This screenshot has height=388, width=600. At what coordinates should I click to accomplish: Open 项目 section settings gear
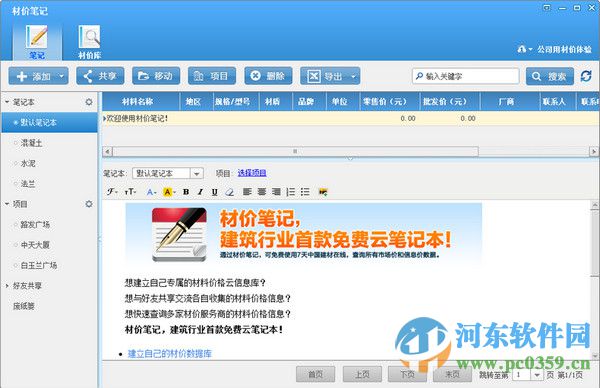pyautogui.click(x=89, y=204)
